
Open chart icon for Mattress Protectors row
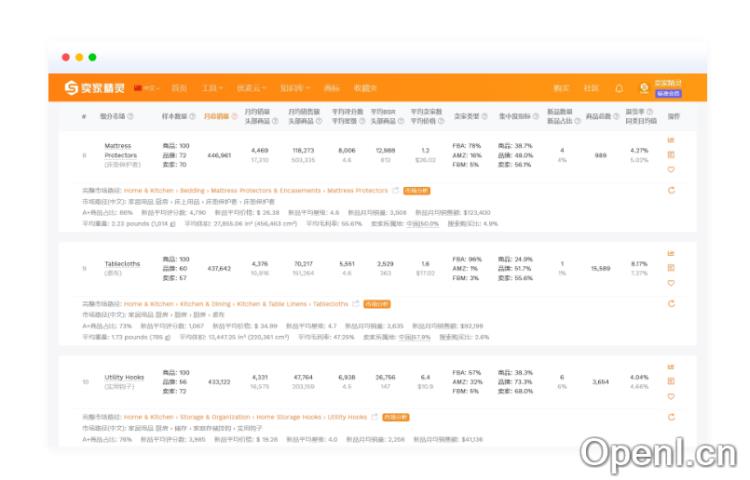click(x=671, y=140)
